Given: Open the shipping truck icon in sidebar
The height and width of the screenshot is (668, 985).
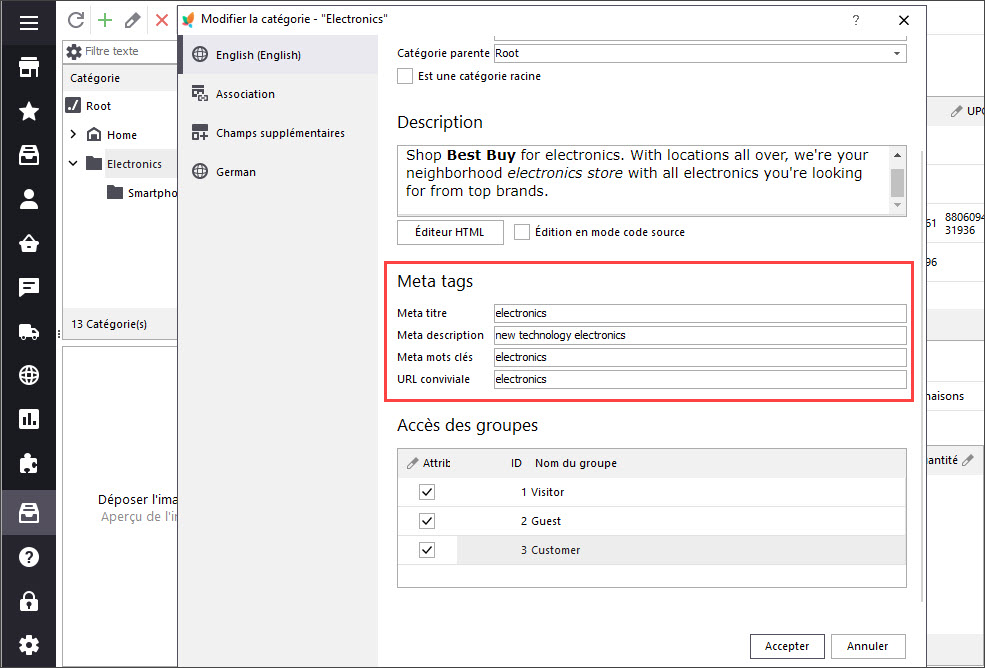Looking at the screenshot, I should click(x=28, y=332).
